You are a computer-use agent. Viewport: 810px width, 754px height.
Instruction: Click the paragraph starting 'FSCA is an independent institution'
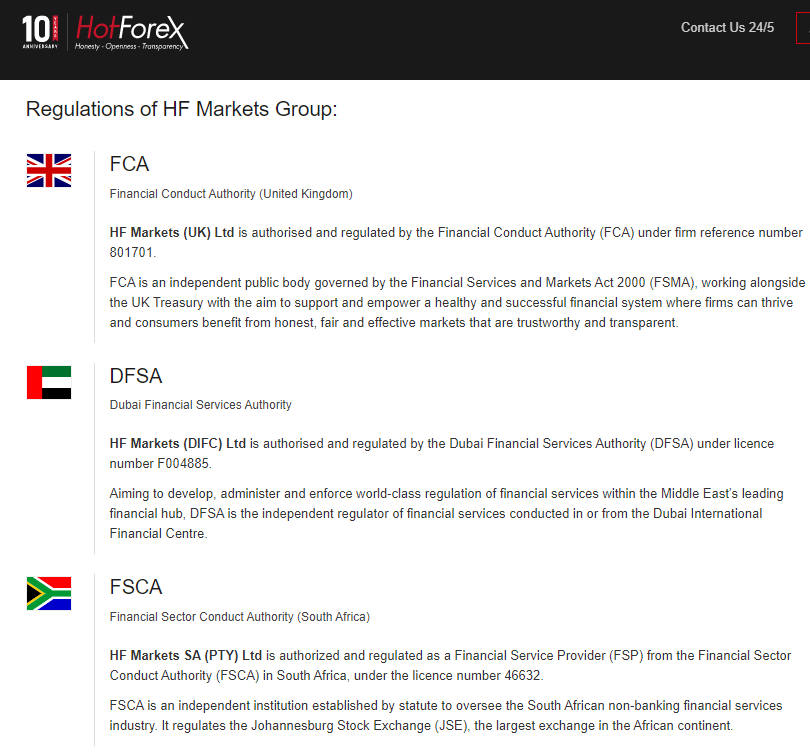tap(446, 715)
